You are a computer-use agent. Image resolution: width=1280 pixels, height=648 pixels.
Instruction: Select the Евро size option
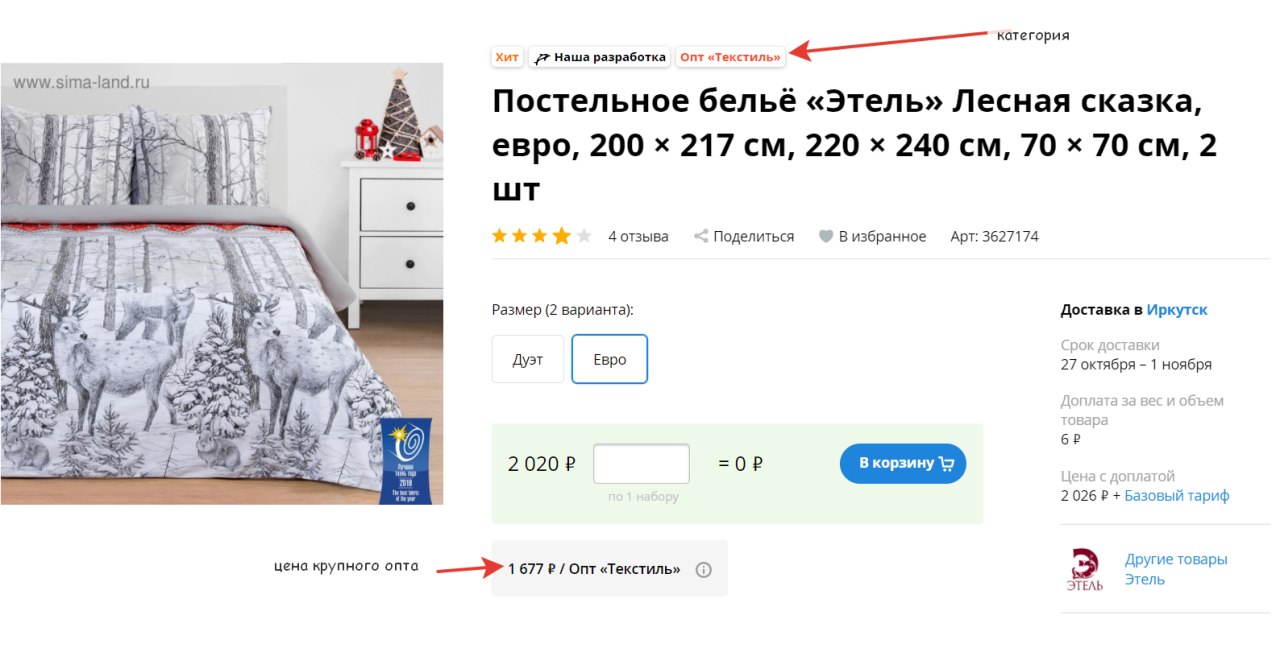tap(610, 359)
